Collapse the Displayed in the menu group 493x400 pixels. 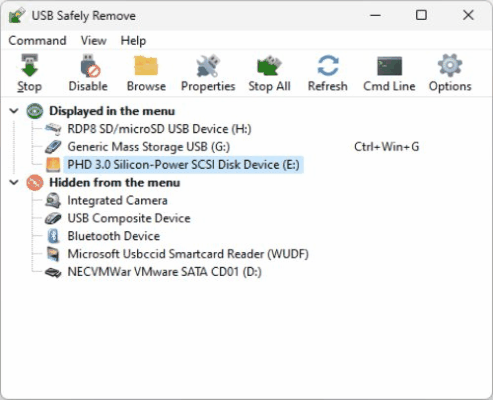(14, 111)
